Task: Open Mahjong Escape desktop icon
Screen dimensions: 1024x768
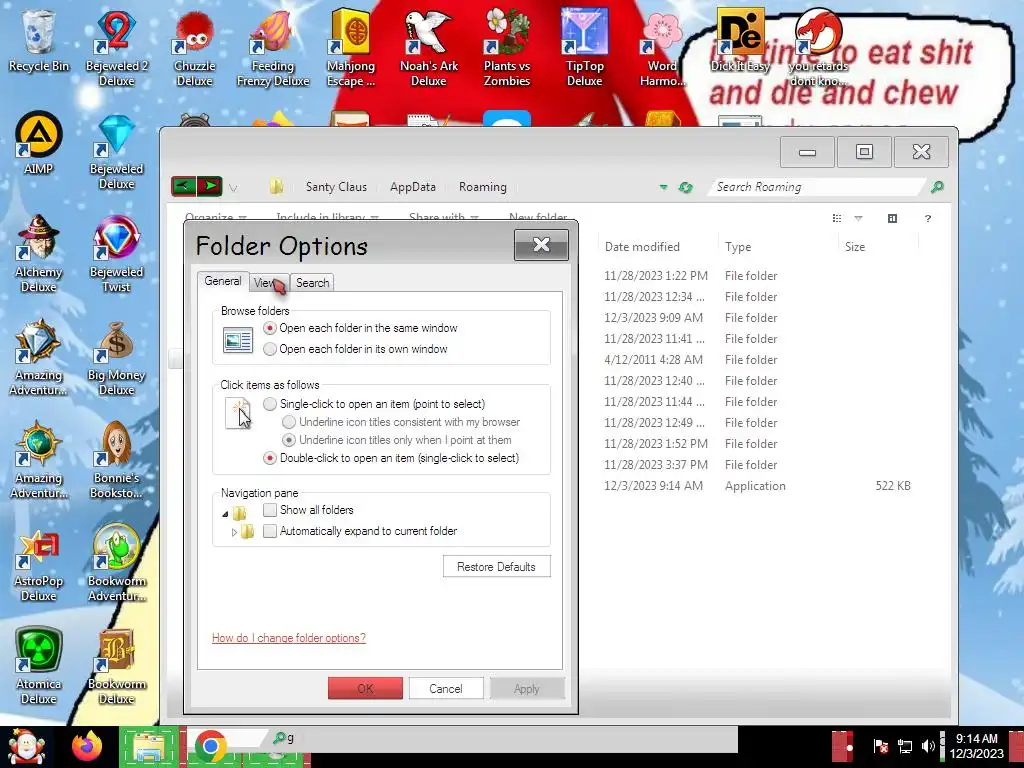Action: [351, 47]
